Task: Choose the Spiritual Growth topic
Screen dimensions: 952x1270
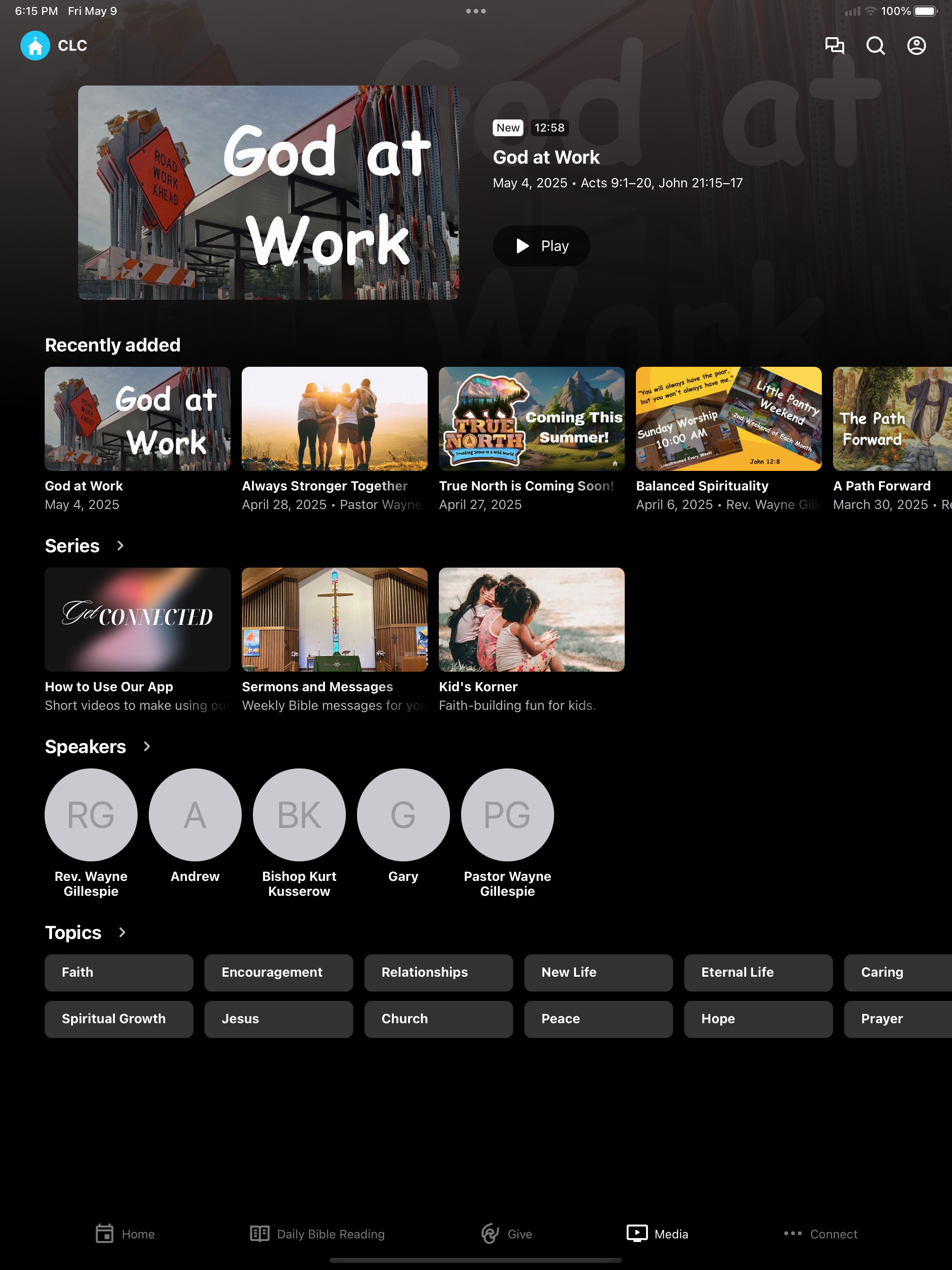Action: 119,1019
